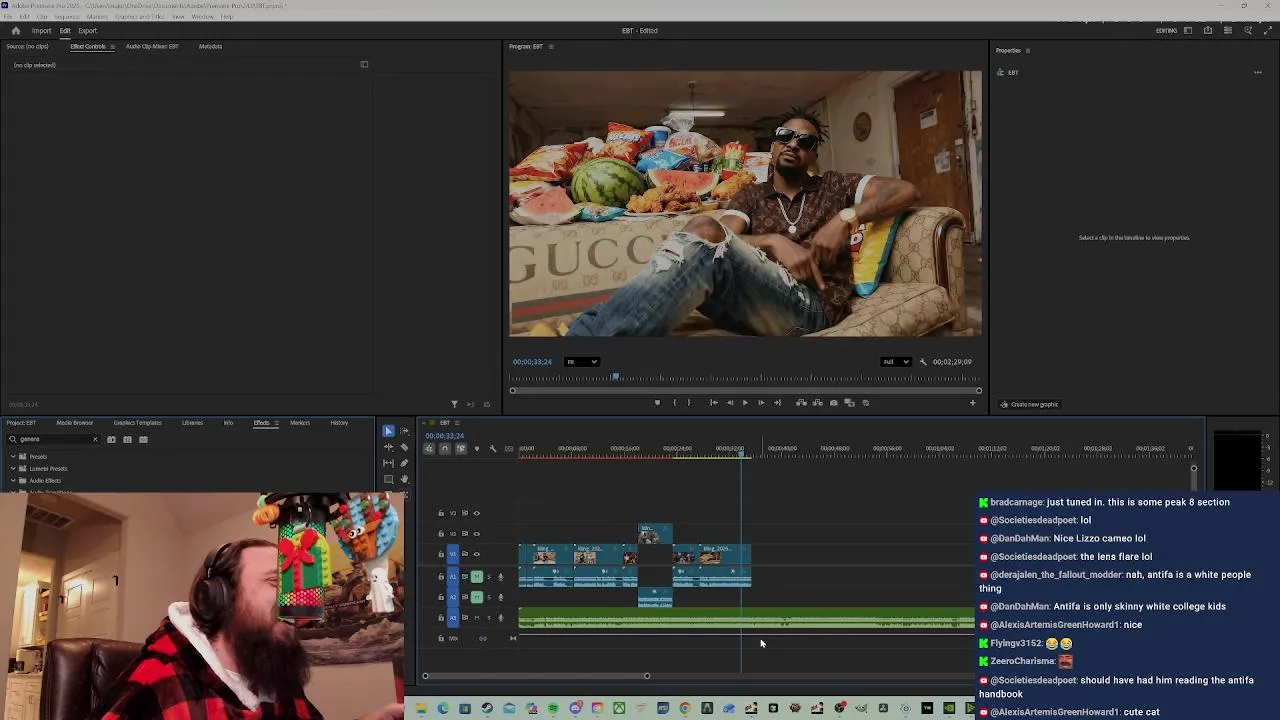Viewport: 1280px width, 720px height.
Task: Select the Hand tool
Action: 404,479
